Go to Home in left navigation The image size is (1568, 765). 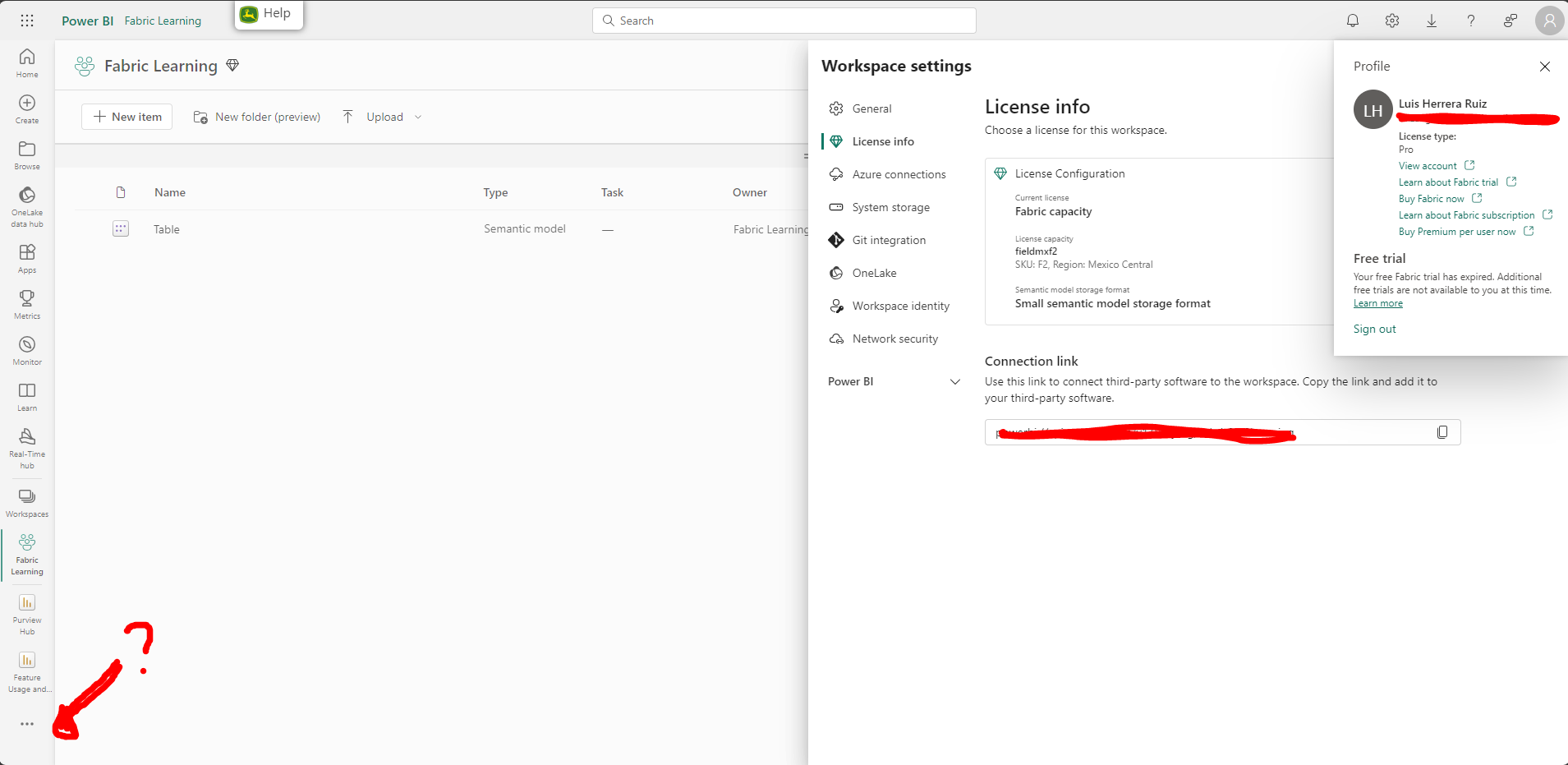point(27,62)
